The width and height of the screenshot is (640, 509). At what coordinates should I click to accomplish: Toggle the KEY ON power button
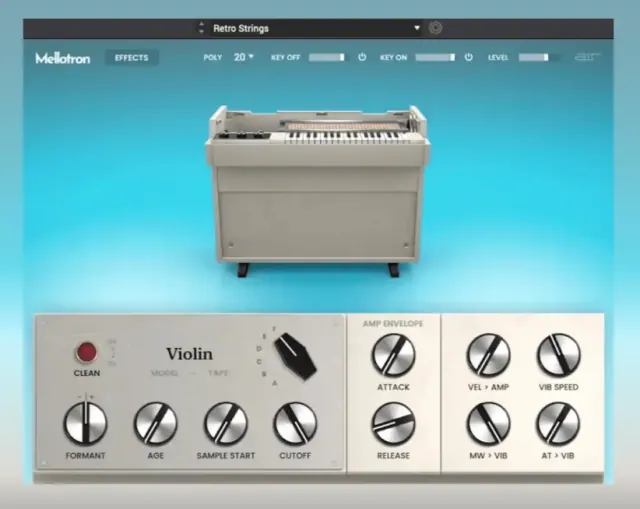469,57
